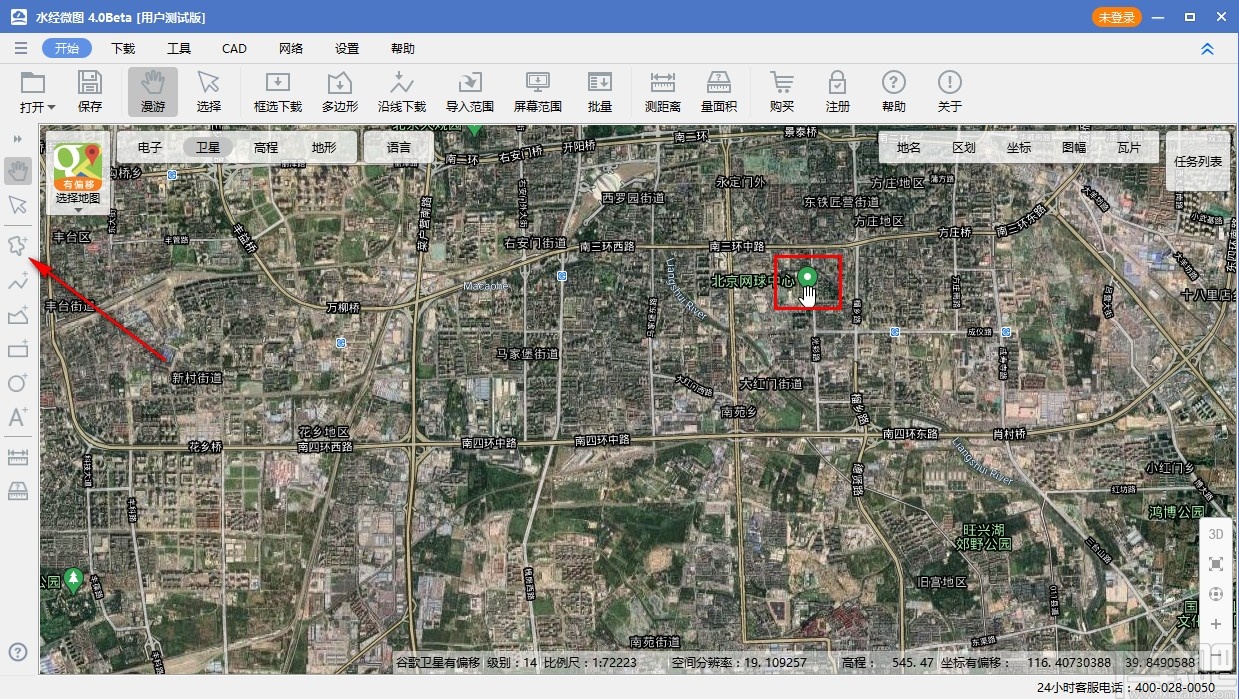
Task: Click the 高程 545.47 status text
Action: (888, 663)
